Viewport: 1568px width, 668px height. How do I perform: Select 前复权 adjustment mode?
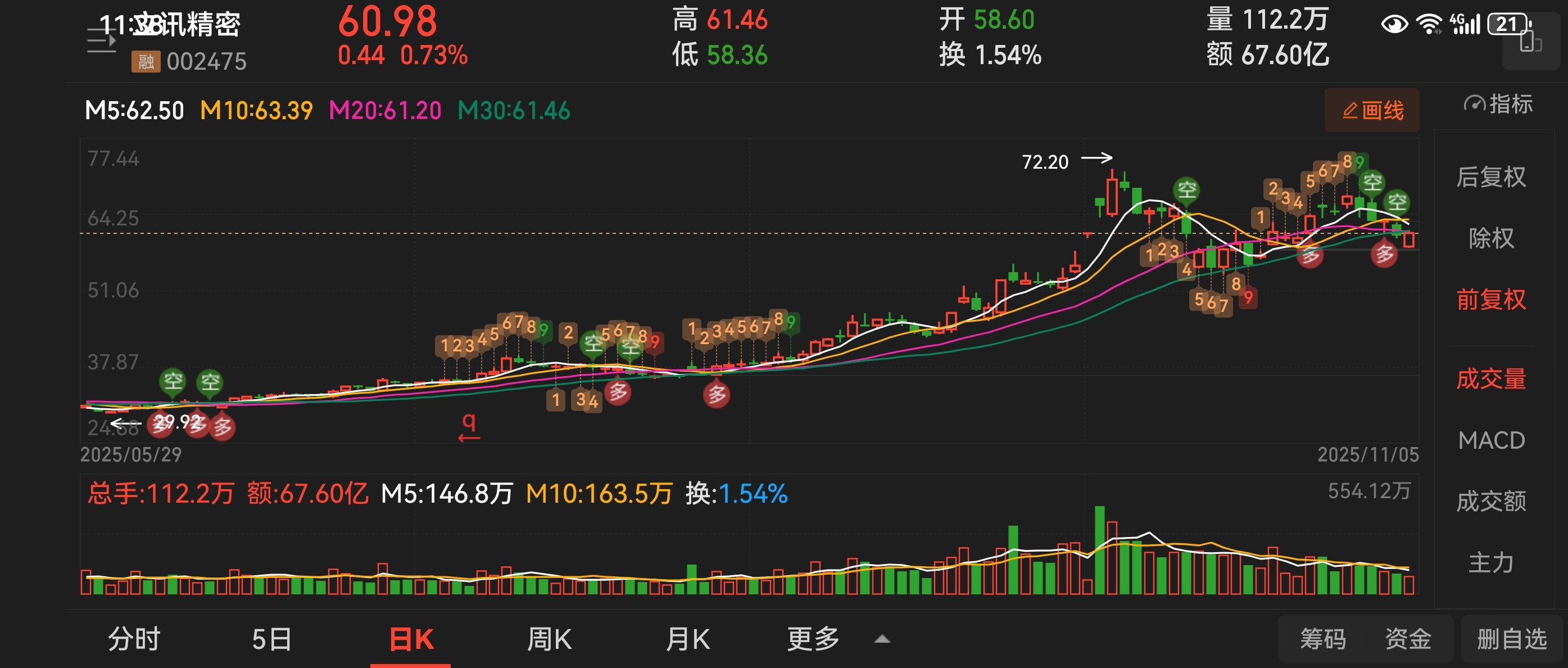(1490, 300)
